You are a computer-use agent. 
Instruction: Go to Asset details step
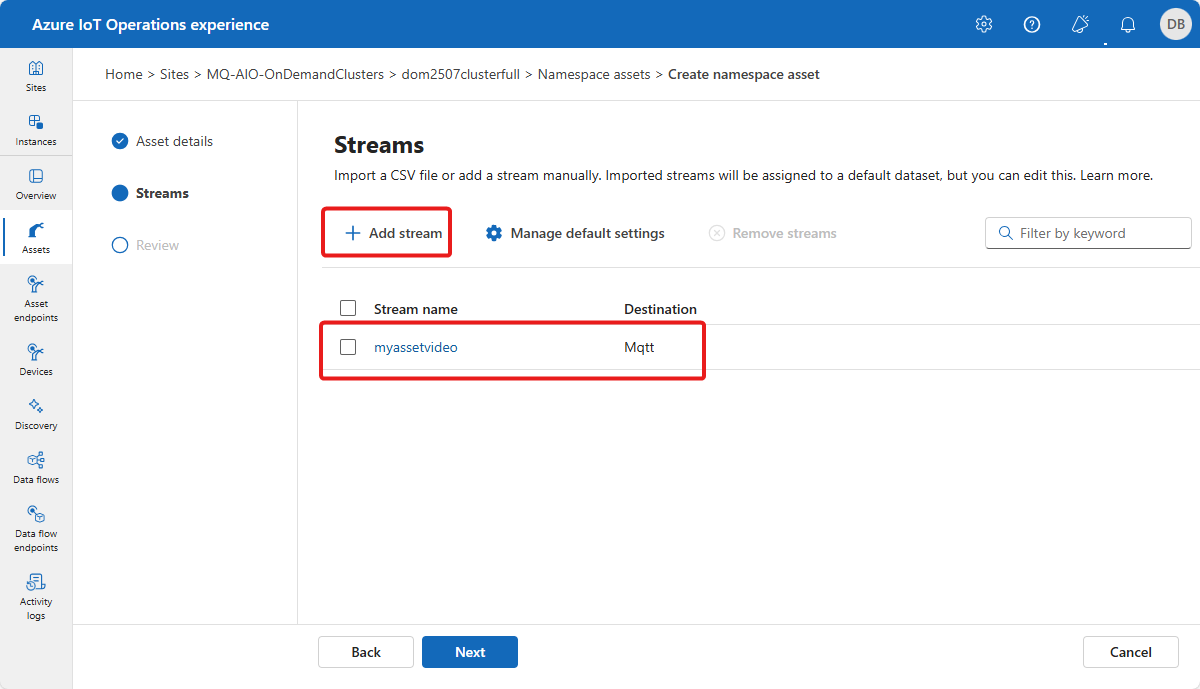coord(162,141)
